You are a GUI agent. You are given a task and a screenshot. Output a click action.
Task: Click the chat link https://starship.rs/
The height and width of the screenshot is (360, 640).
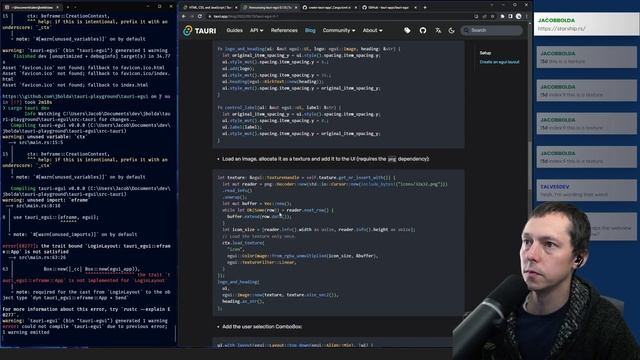[562, 29]
